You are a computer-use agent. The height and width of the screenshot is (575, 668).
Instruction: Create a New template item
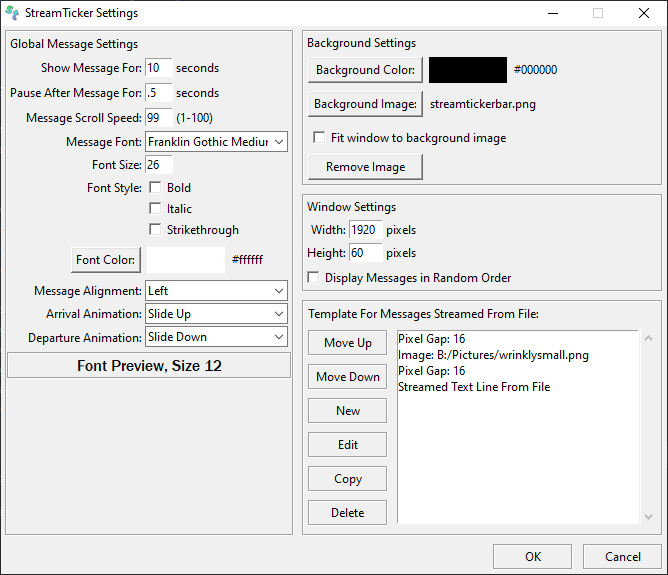point(348,411)
